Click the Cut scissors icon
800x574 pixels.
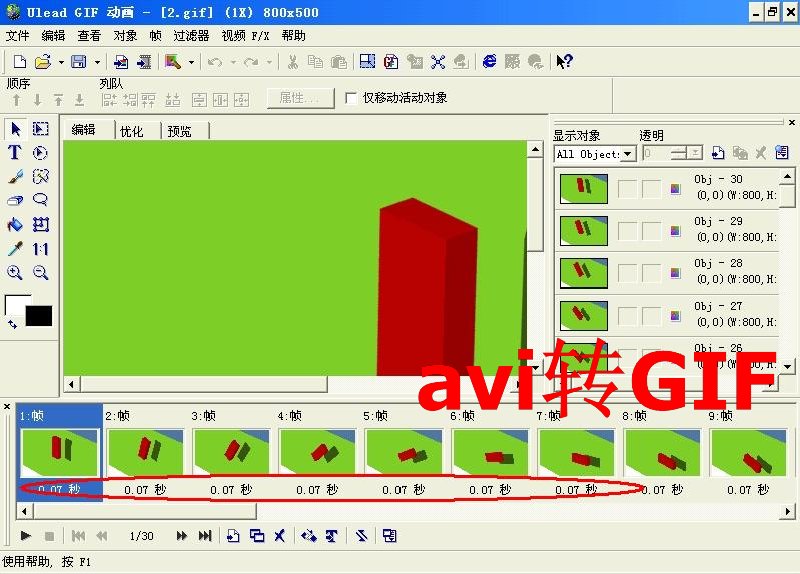point(292,62)
